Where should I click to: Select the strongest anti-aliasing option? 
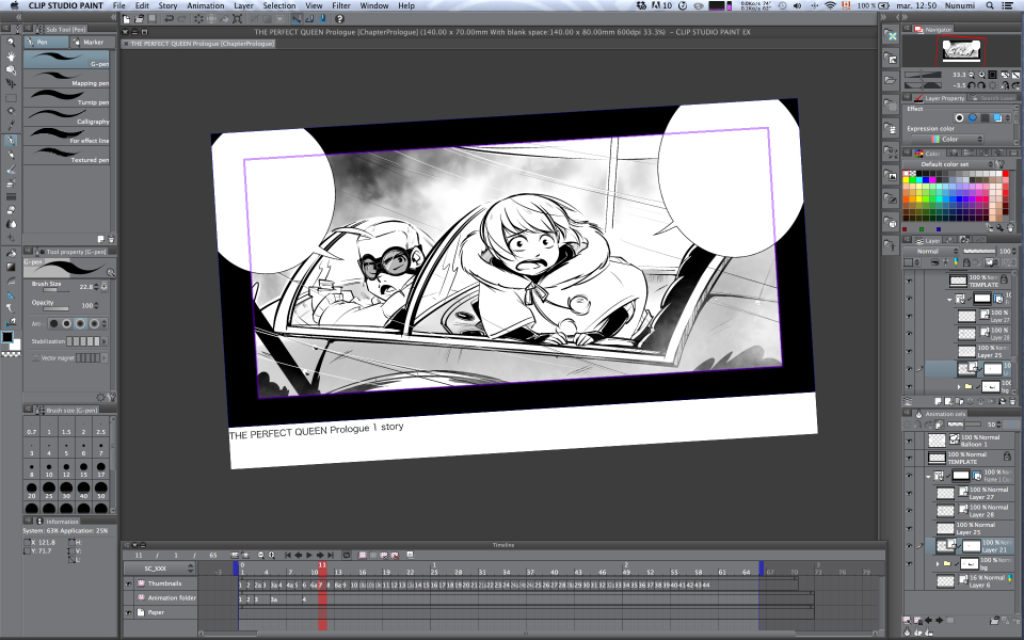coord(95,324)
